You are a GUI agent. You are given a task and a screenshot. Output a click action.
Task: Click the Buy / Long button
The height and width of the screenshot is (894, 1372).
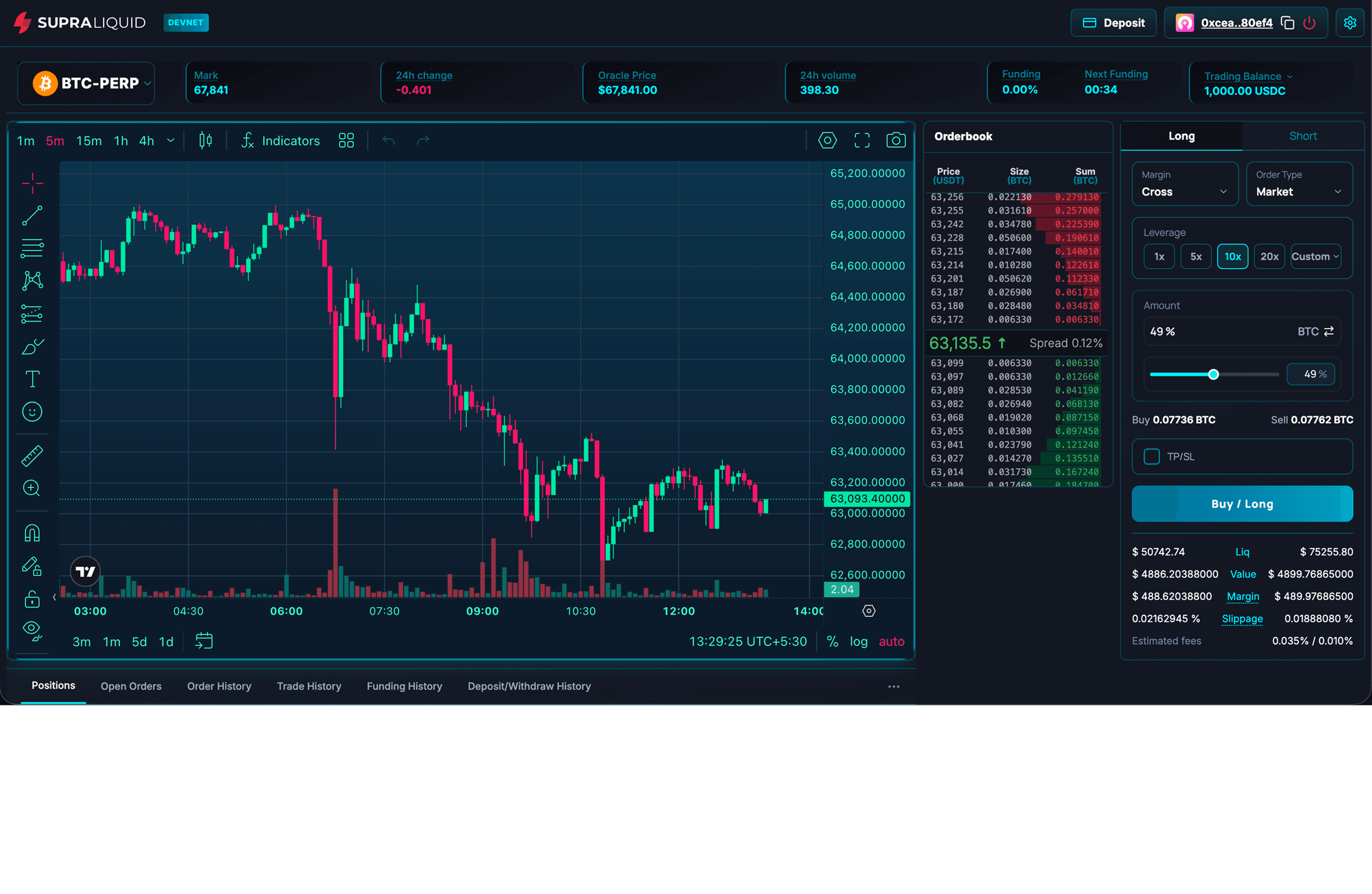tap(1242, 504)
